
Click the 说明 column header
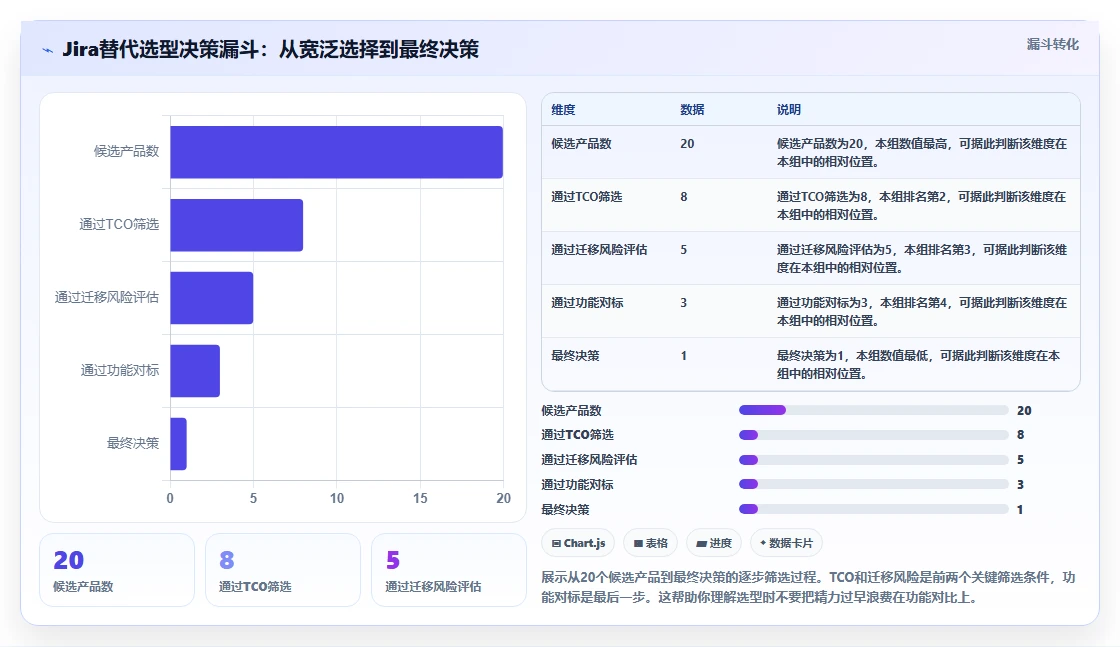click(x=789, y=110)
